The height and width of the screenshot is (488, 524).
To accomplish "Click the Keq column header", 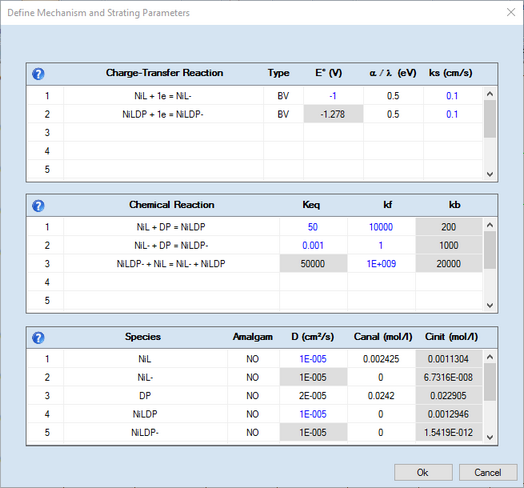I will [311, 205].
